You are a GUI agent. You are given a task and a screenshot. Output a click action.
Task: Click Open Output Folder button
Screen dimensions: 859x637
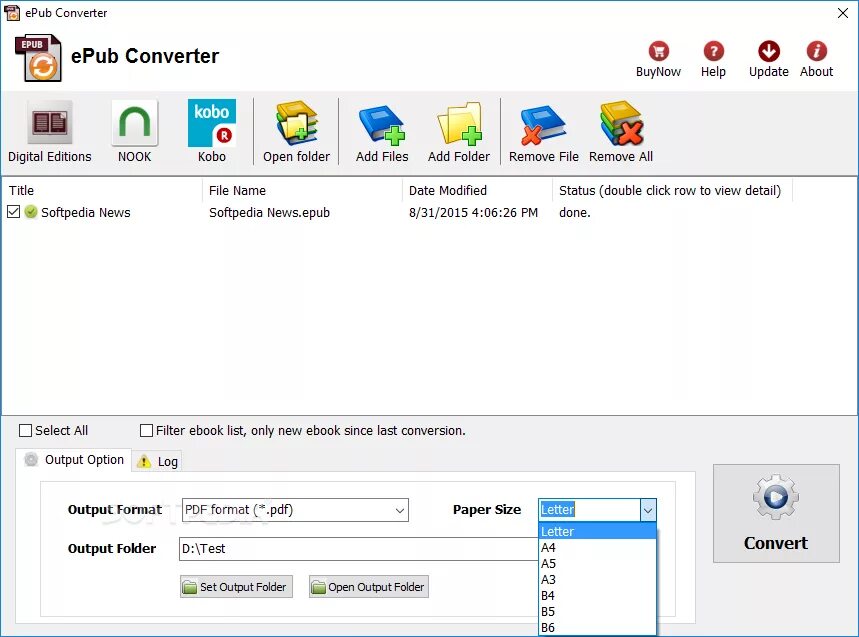[x=369, y=587]
